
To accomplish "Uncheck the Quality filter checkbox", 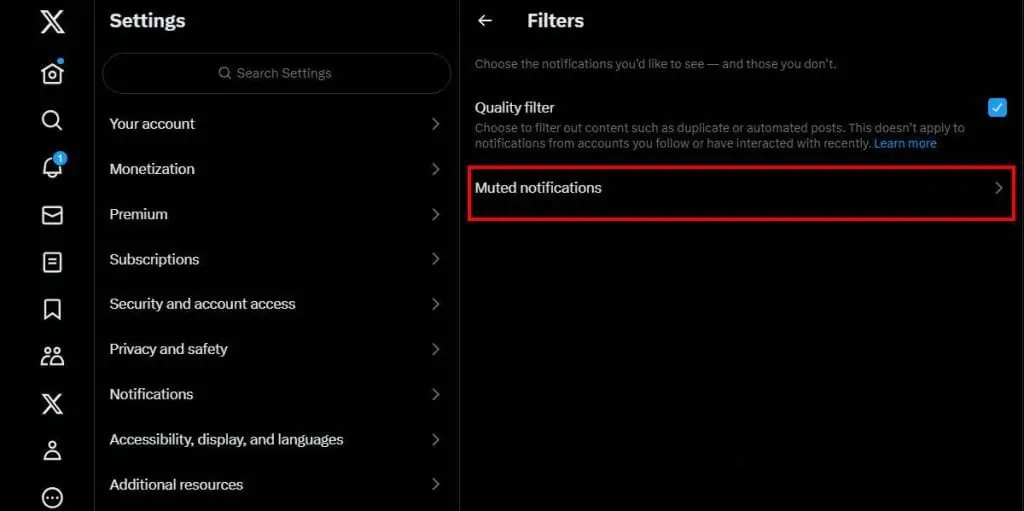I will [997, 107].
